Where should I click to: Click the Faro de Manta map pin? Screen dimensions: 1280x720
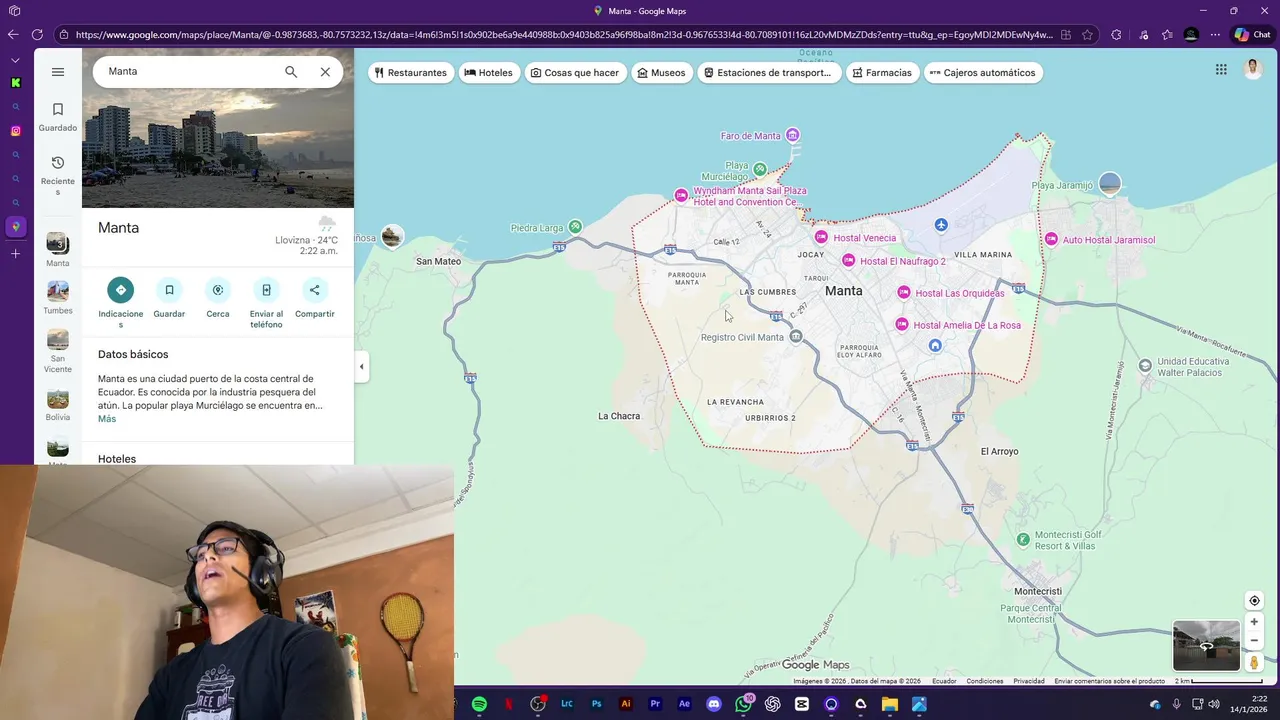coord(792,135)
